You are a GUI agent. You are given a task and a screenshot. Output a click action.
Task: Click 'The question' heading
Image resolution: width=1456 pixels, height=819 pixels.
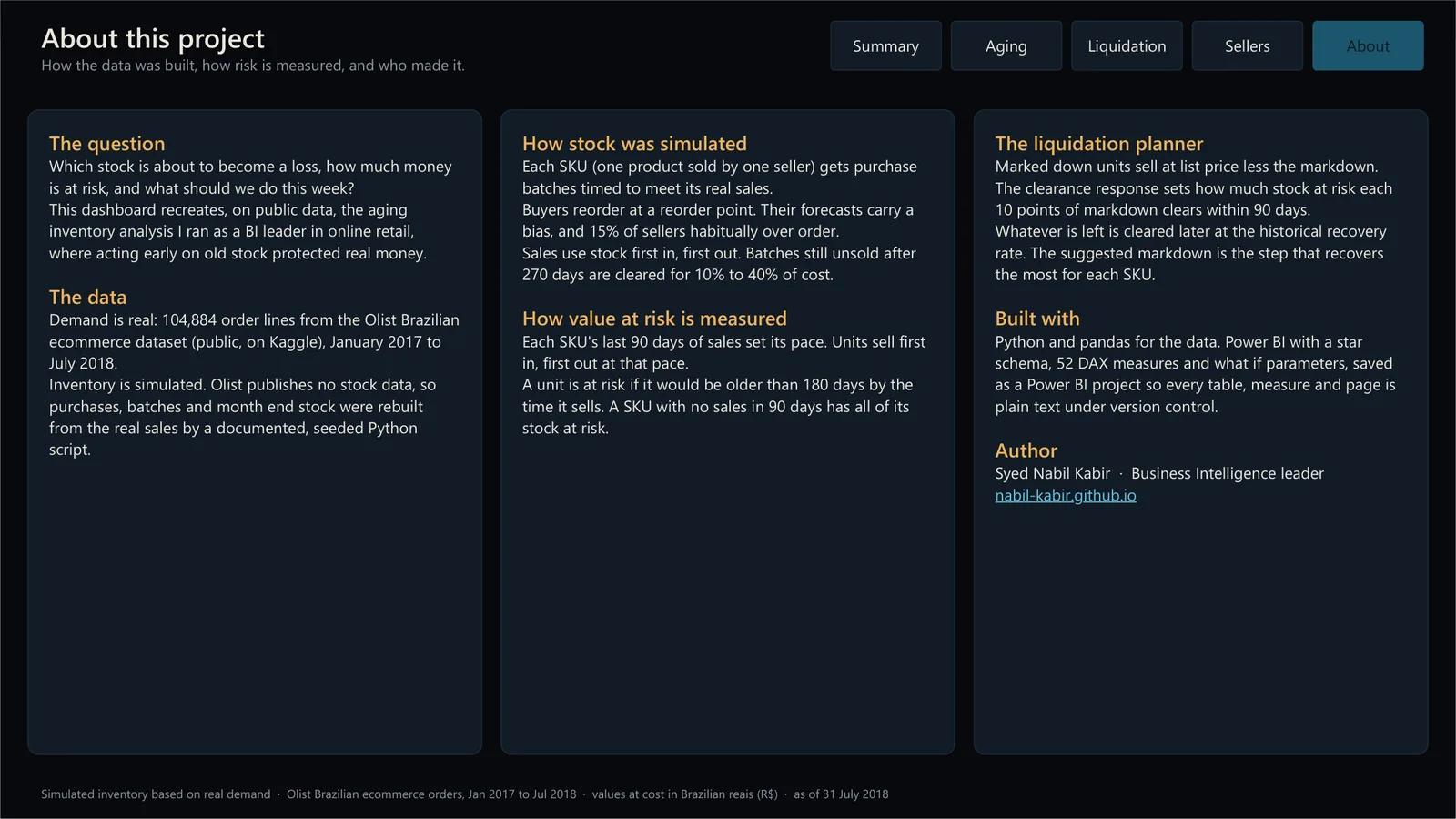107,144
